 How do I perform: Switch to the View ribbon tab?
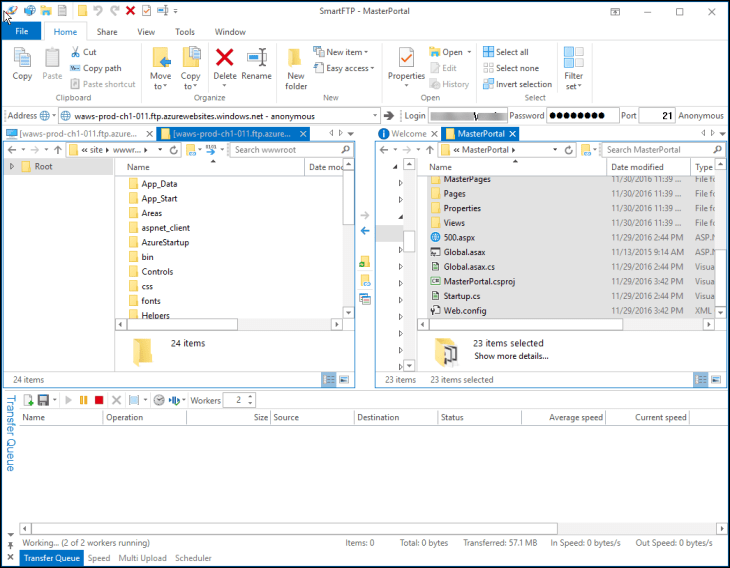pos(146,32)
